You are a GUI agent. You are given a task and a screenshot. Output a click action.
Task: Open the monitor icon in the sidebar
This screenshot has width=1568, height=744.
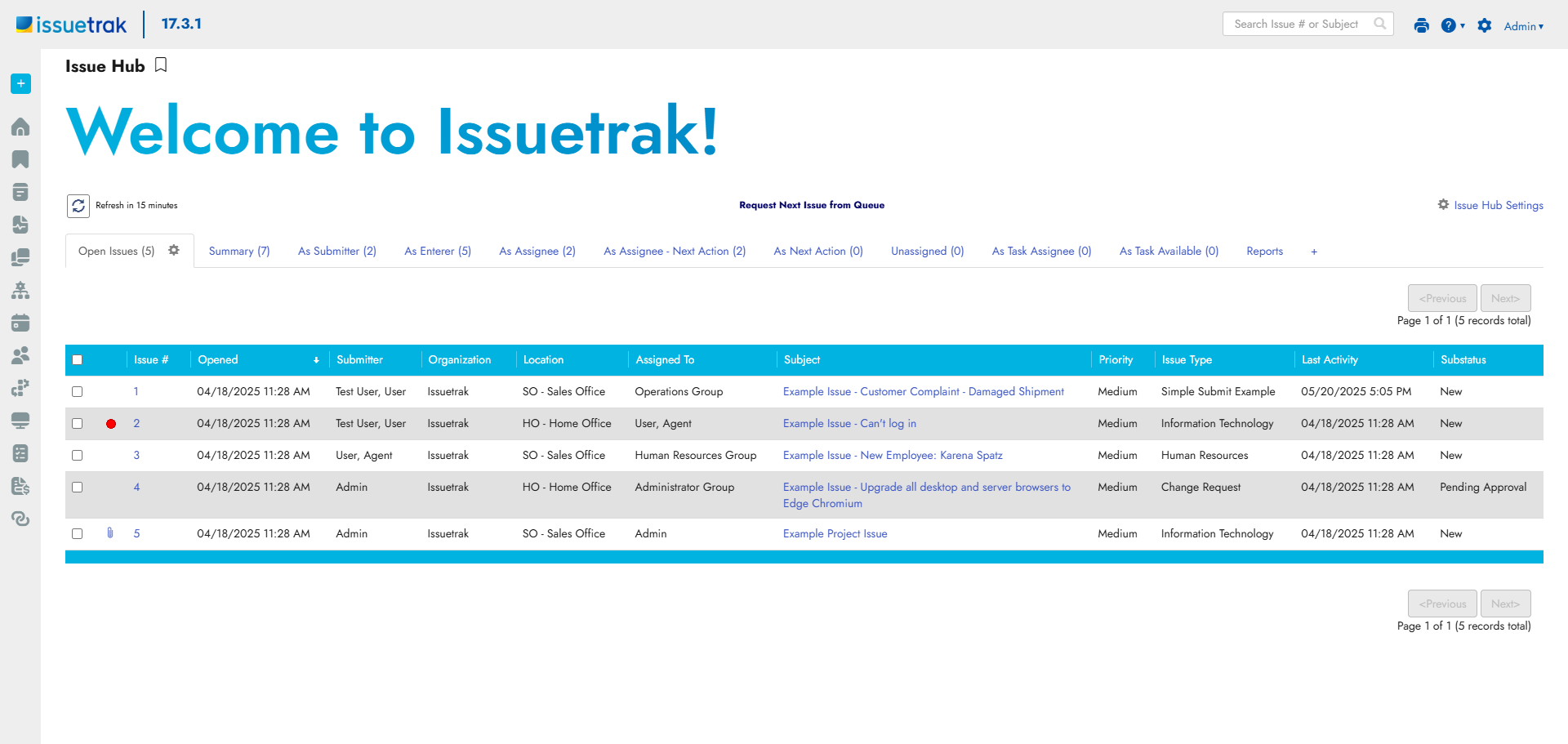pos(21,421)
